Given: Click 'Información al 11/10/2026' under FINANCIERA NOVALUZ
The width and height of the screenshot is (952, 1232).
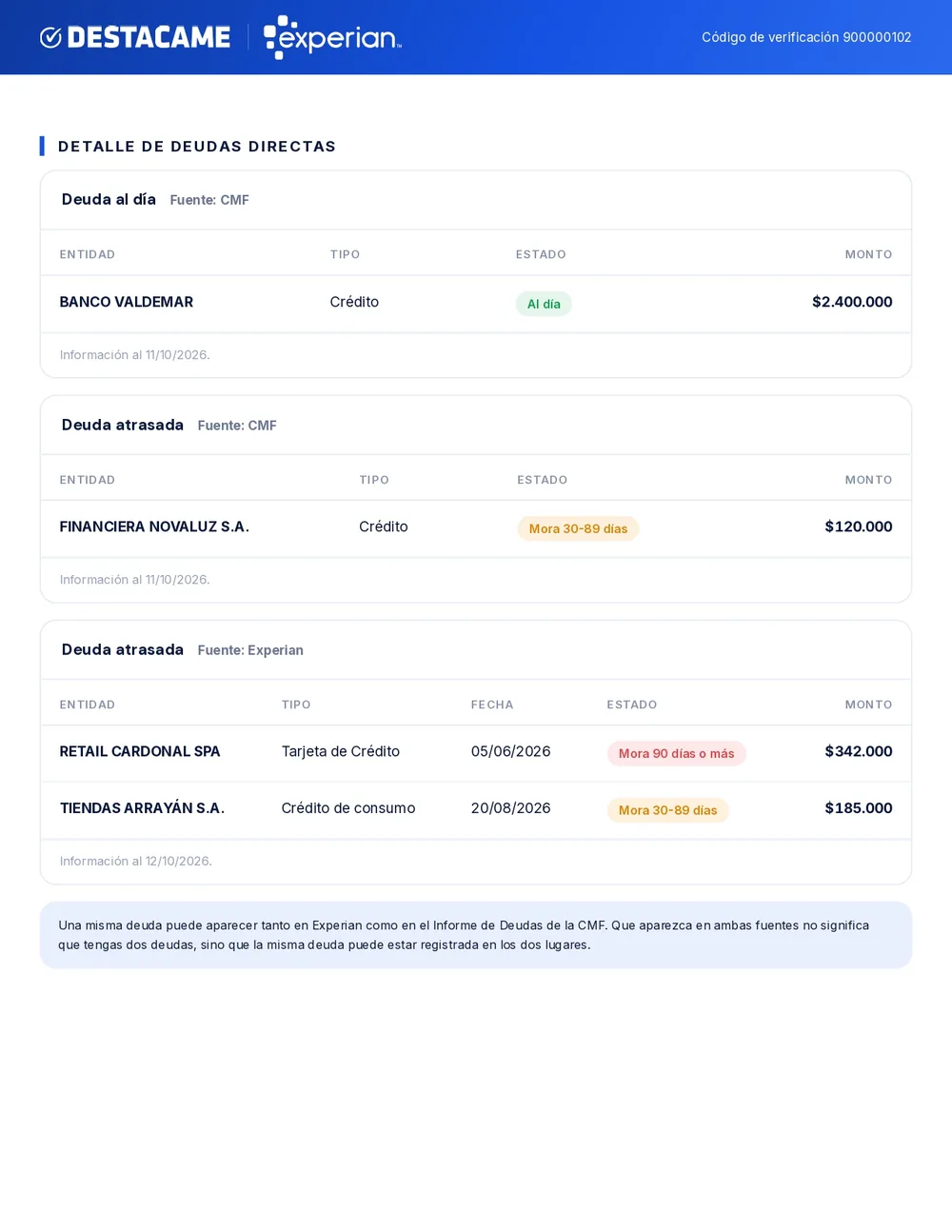Looking at the screenshot, I should (x=135, y=580).
